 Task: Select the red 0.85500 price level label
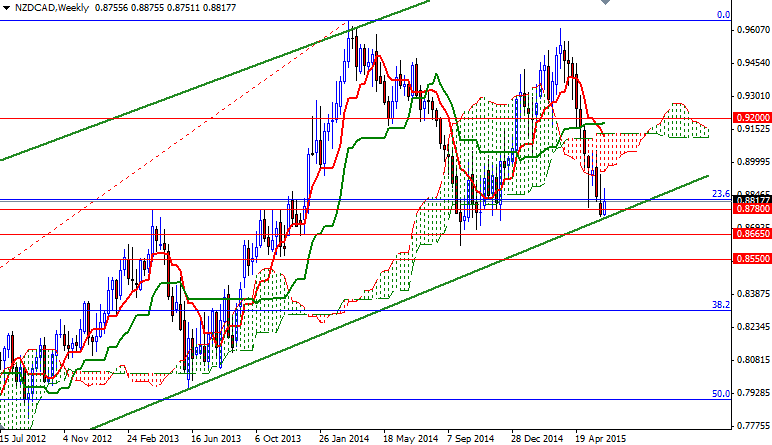[x=752, y=259]
